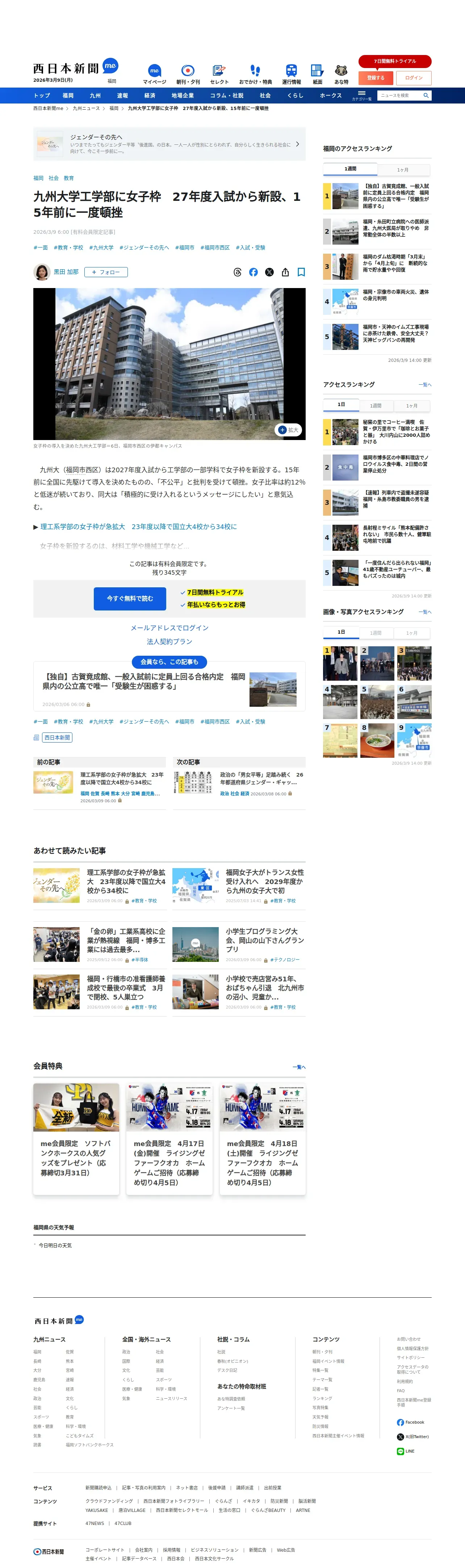Click the footer 西日本新聞 me logo
Screen dimensions: 465x1568
pos(59,1320)
